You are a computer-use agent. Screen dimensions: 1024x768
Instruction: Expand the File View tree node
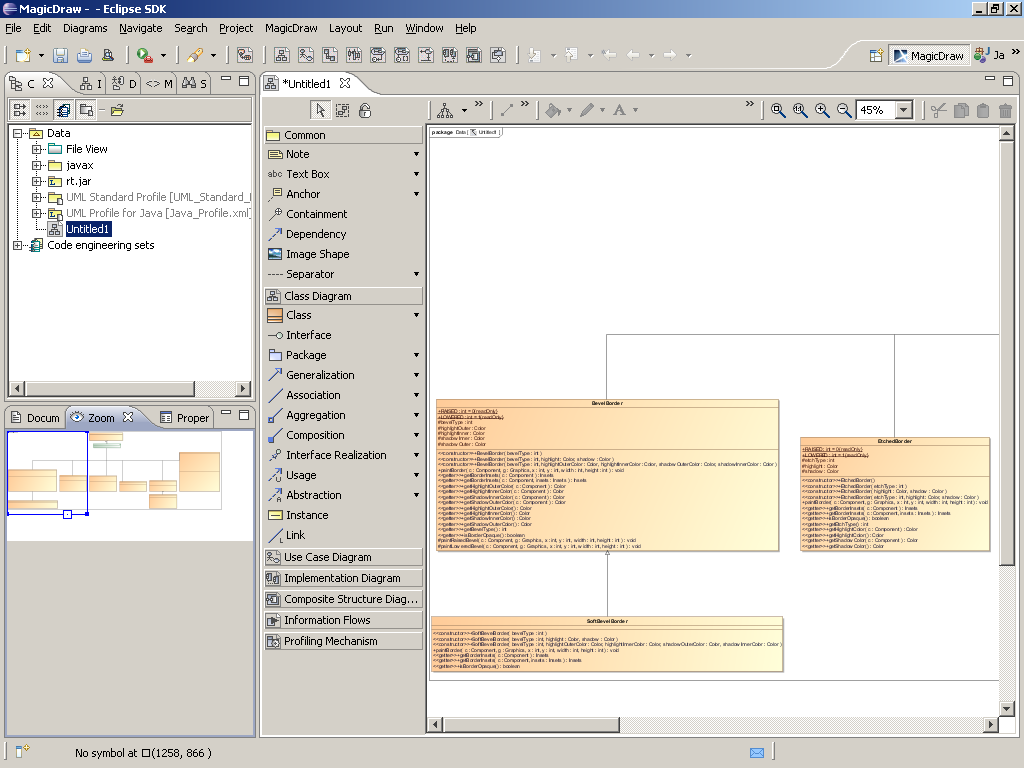(37, 149)
